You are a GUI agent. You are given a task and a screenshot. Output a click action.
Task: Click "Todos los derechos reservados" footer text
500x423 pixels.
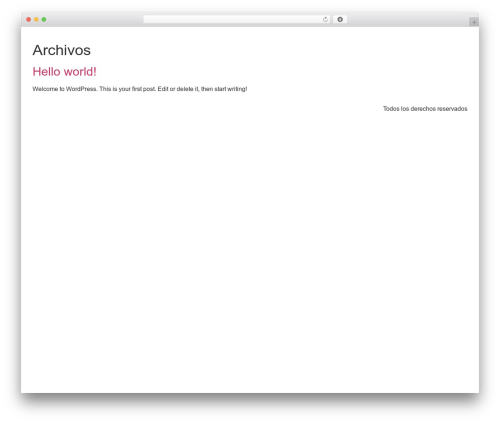[425, 109]
